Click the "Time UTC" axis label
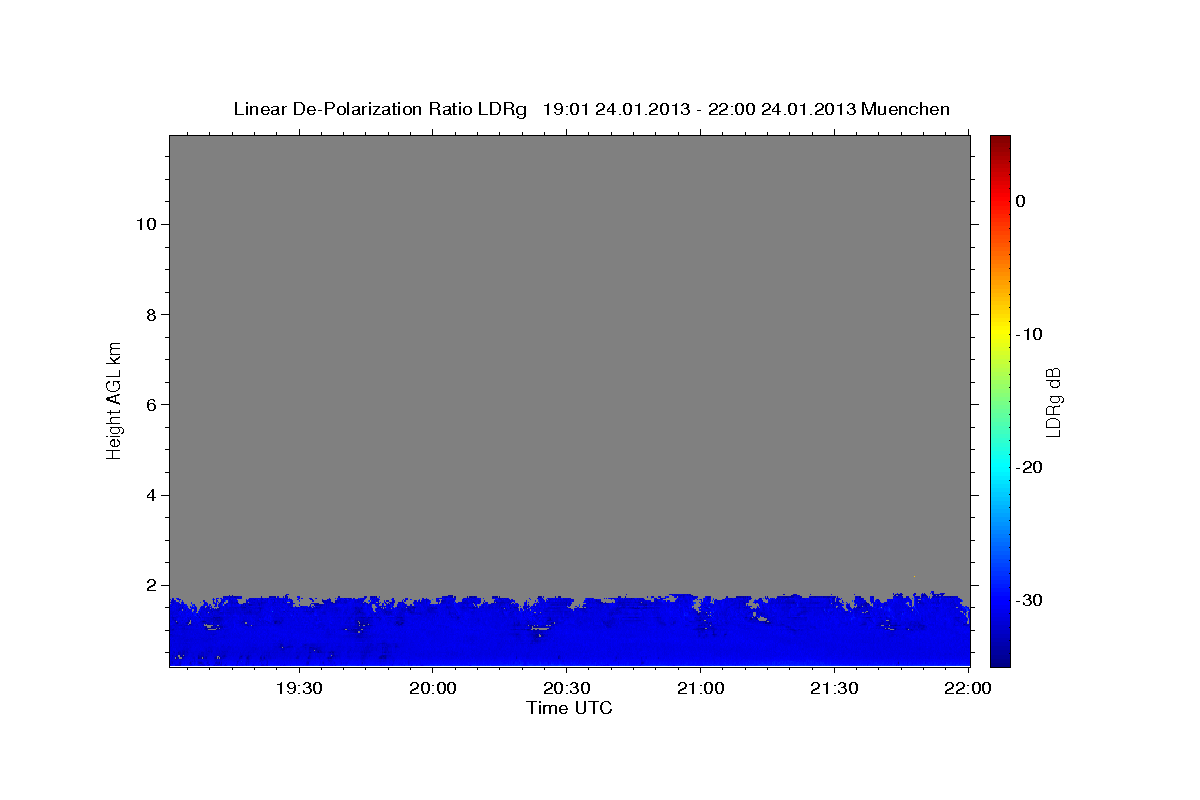This screenshot has width=1200, height=800. click(569, 708)
